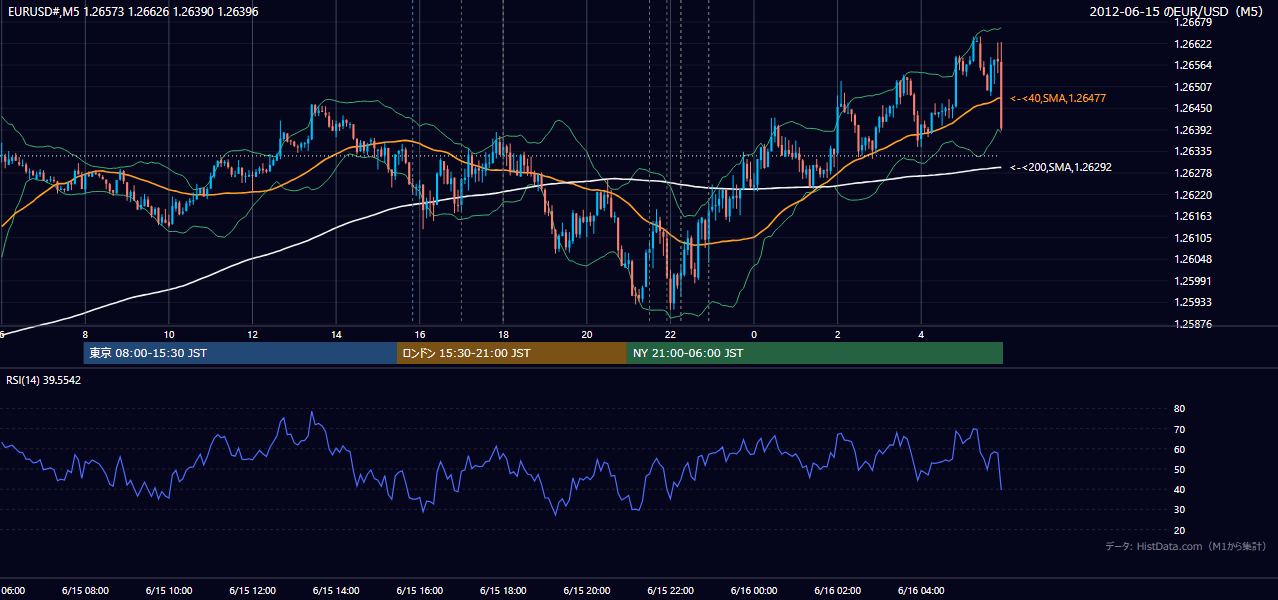Click the RSI scale value 70

tap(1179, 429)
